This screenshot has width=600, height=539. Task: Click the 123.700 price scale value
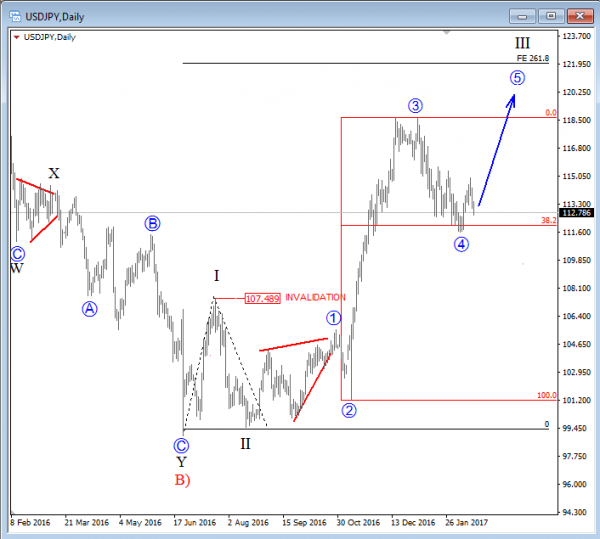pyautogui.click(x=577, y=36)
